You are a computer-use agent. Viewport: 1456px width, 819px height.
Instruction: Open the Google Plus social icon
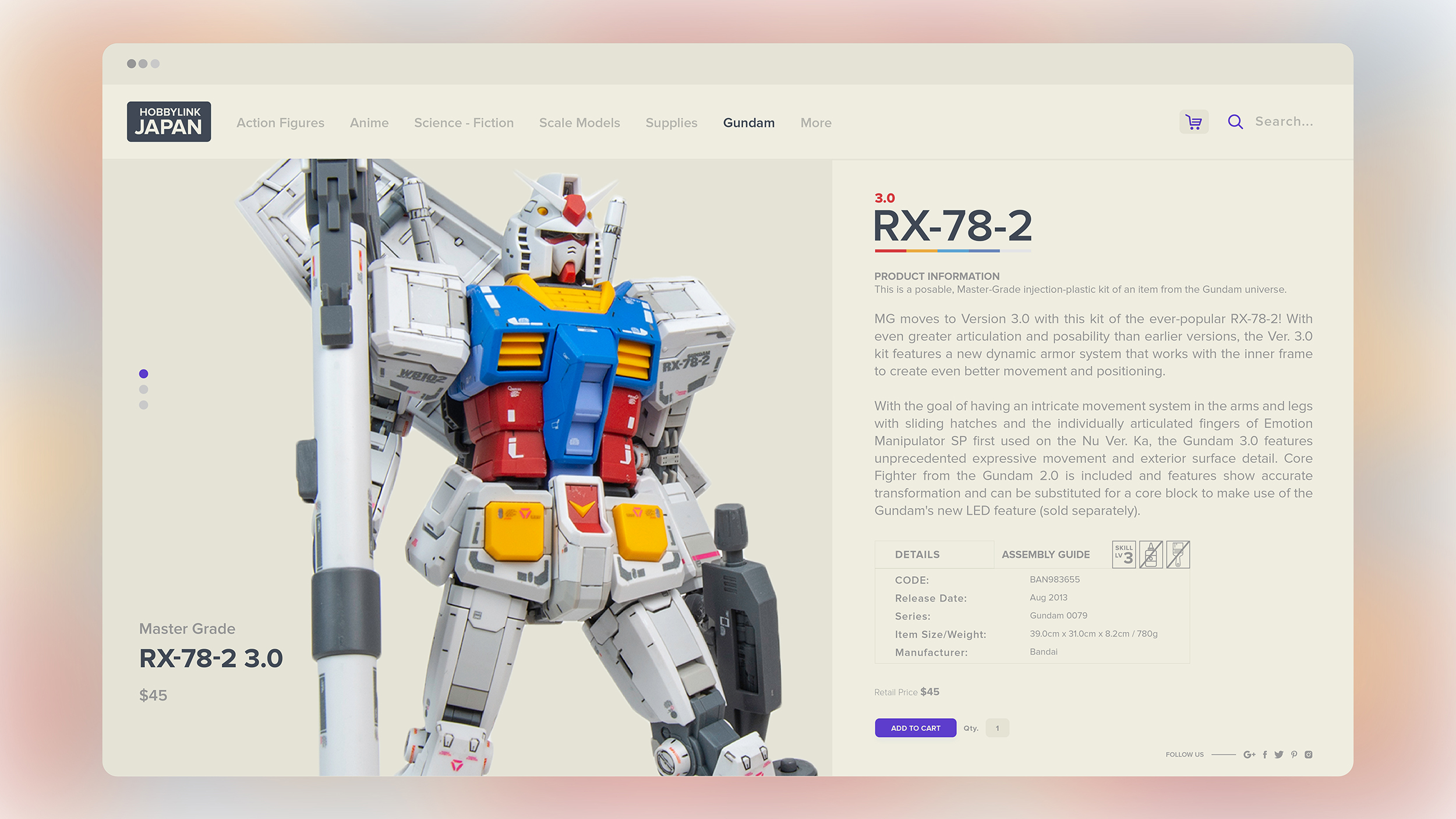pos(1249,754)
